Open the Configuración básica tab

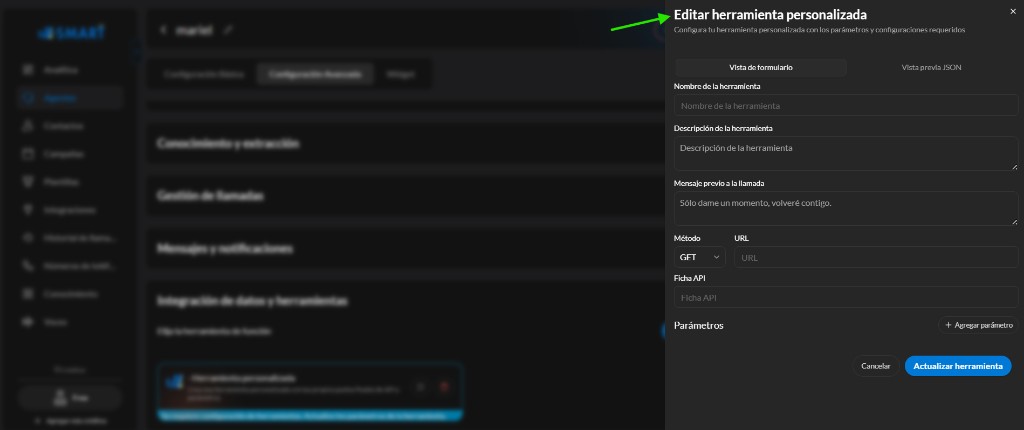tap(204, 74)
